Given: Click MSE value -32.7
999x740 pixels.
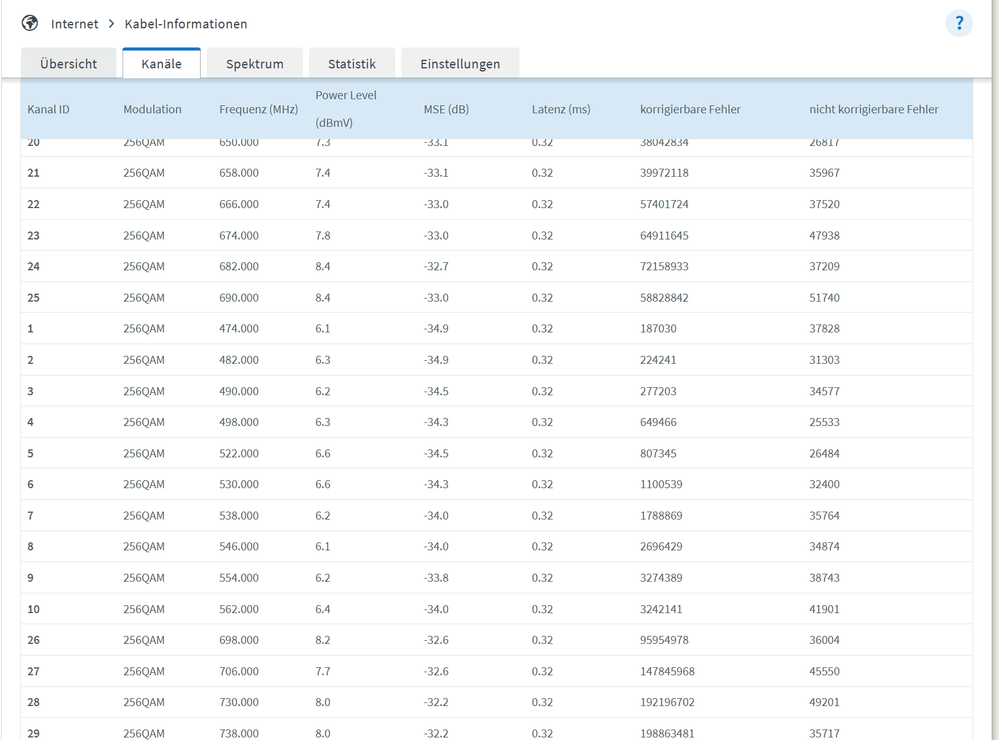Looking at the screenshot, I should click(x=436, y=266).
